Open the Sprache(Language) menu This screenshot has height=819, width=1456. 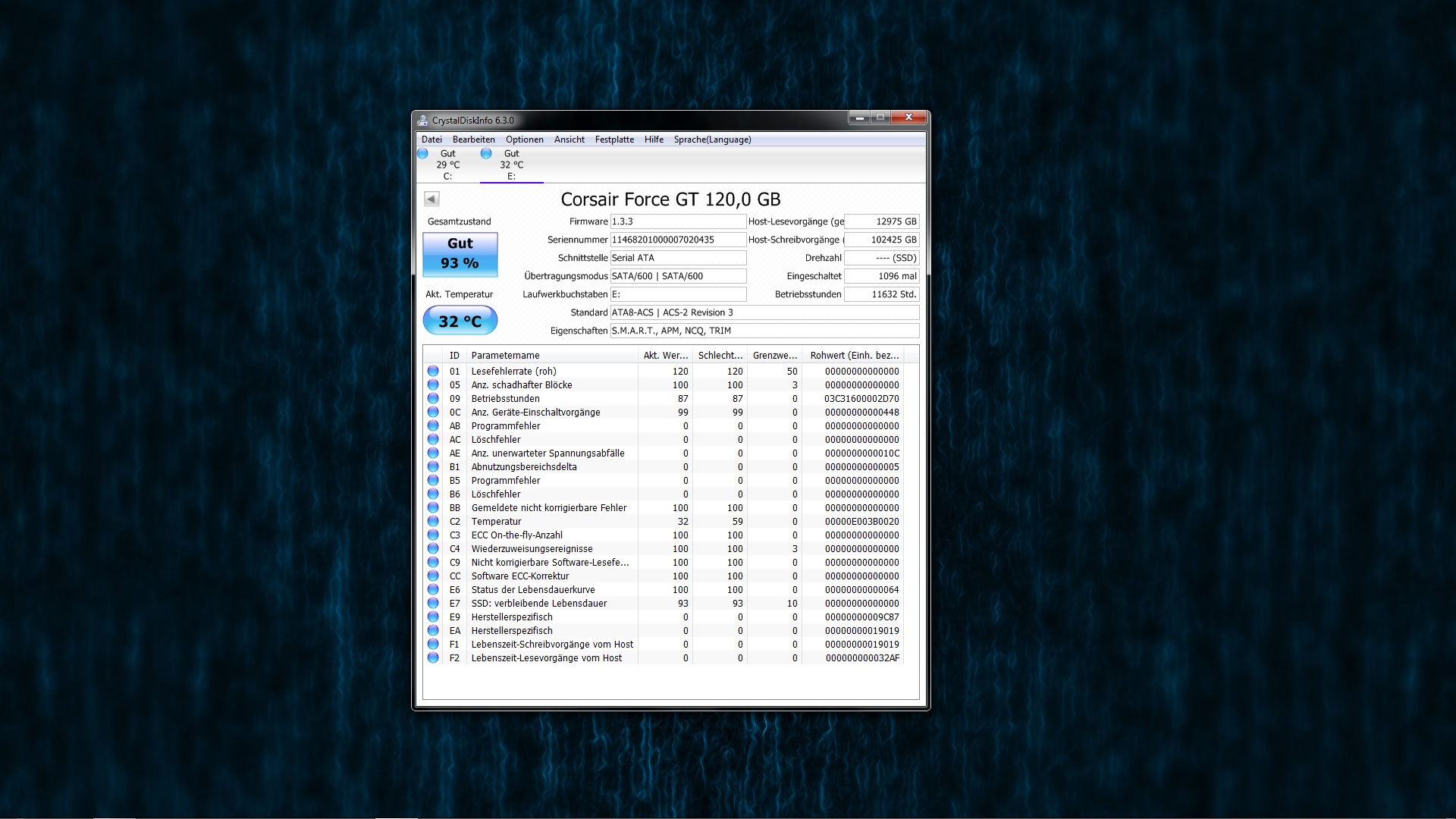coord(712,140)
